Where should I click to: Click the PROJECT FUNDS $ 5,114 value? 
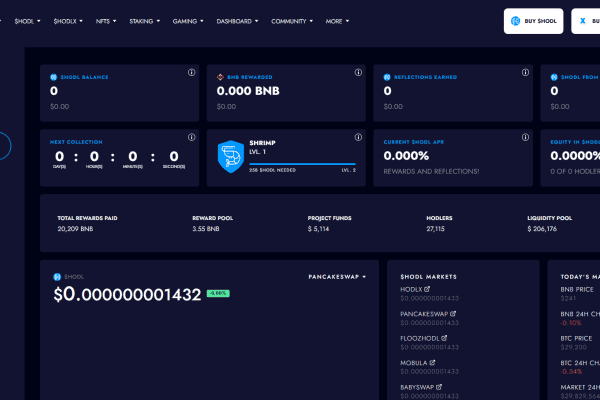(318, 229)
